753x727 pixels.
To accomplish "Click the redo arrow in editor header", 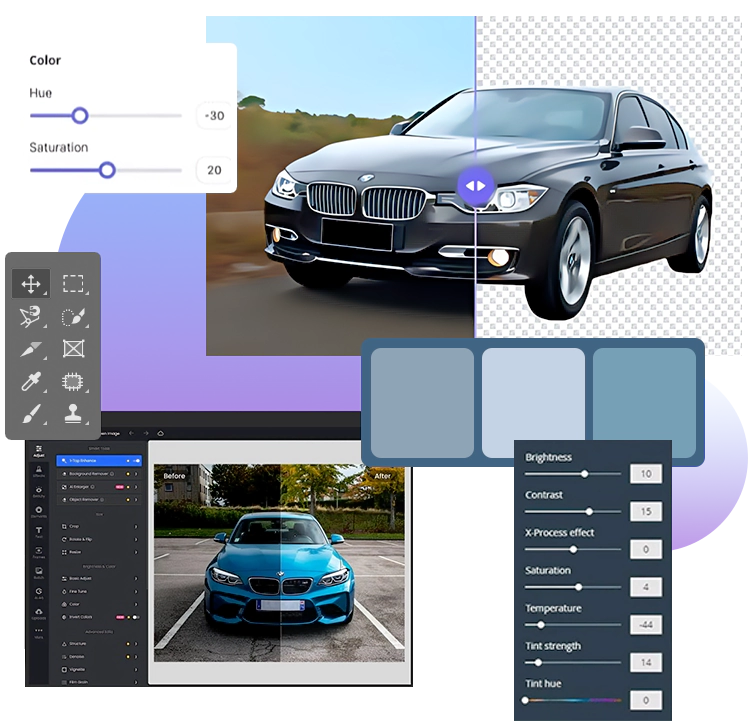I will coord(146,433).
